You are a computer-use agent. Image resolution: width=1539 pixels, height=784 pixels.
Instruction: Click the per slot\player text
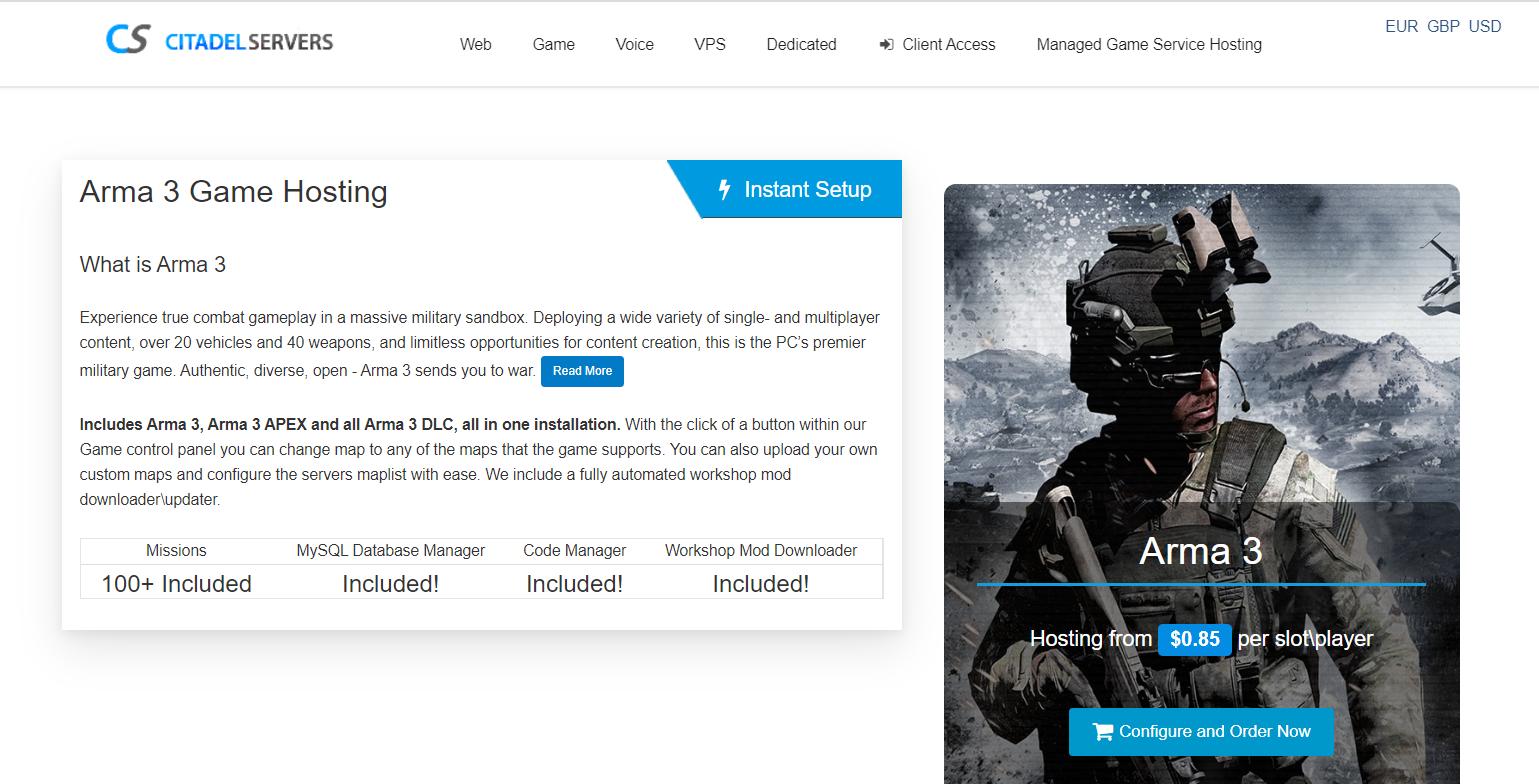1305,639
